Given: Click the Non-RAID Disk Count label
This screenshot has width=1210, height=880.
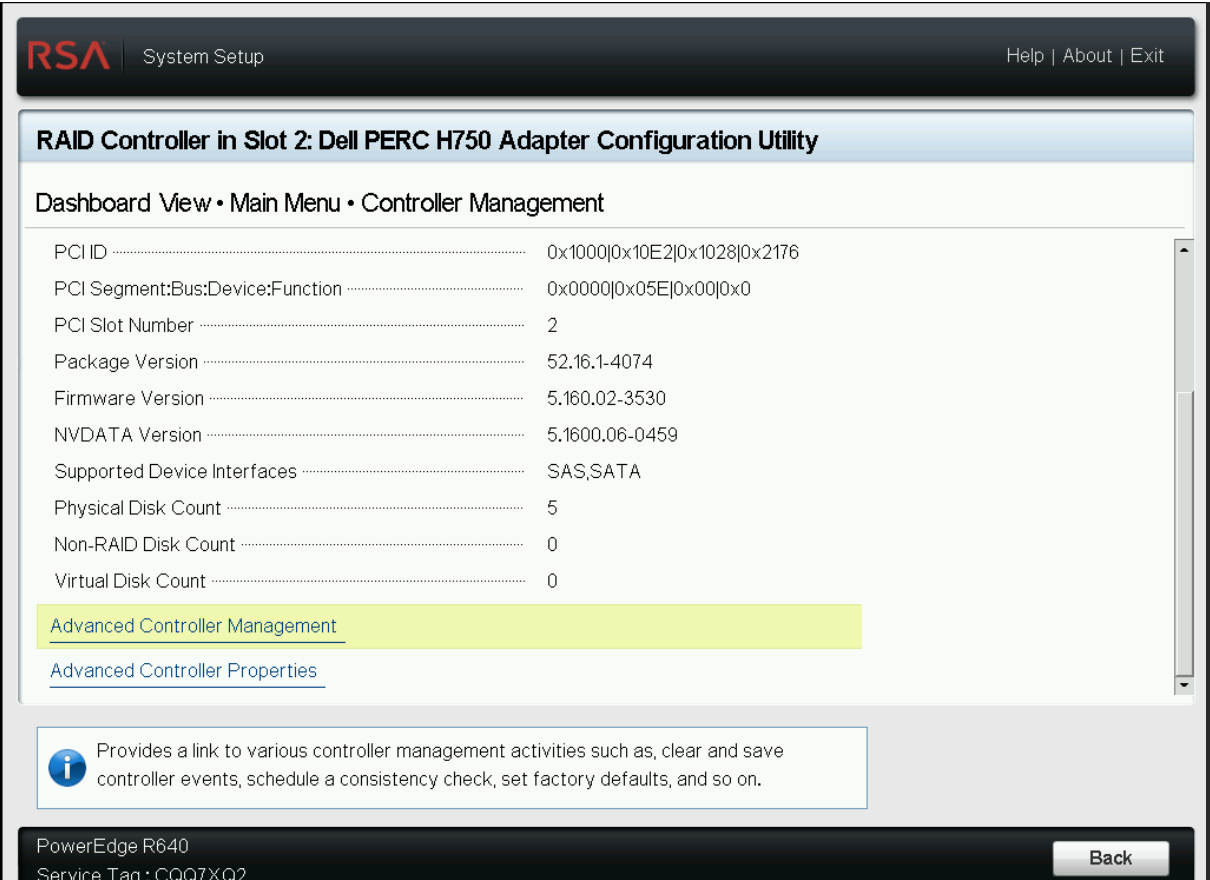Looking at the screenshot, I should 145,544.
